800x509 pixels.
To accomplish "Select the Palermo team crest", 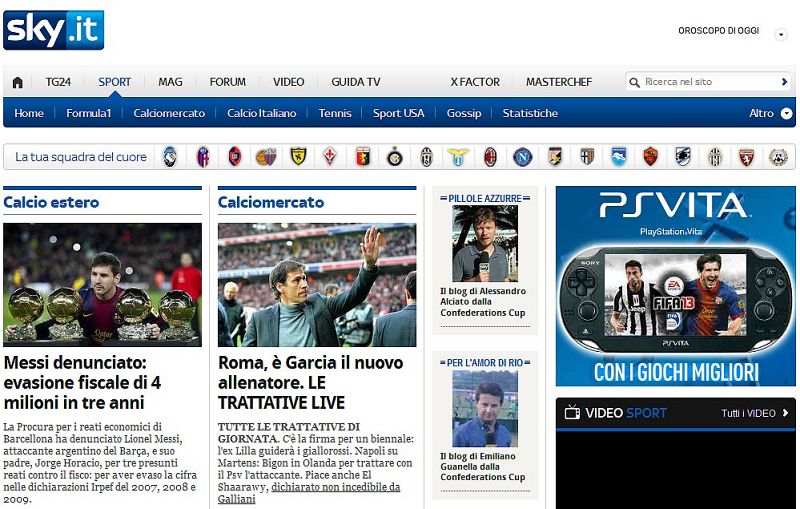I will (x=555, y=157).
